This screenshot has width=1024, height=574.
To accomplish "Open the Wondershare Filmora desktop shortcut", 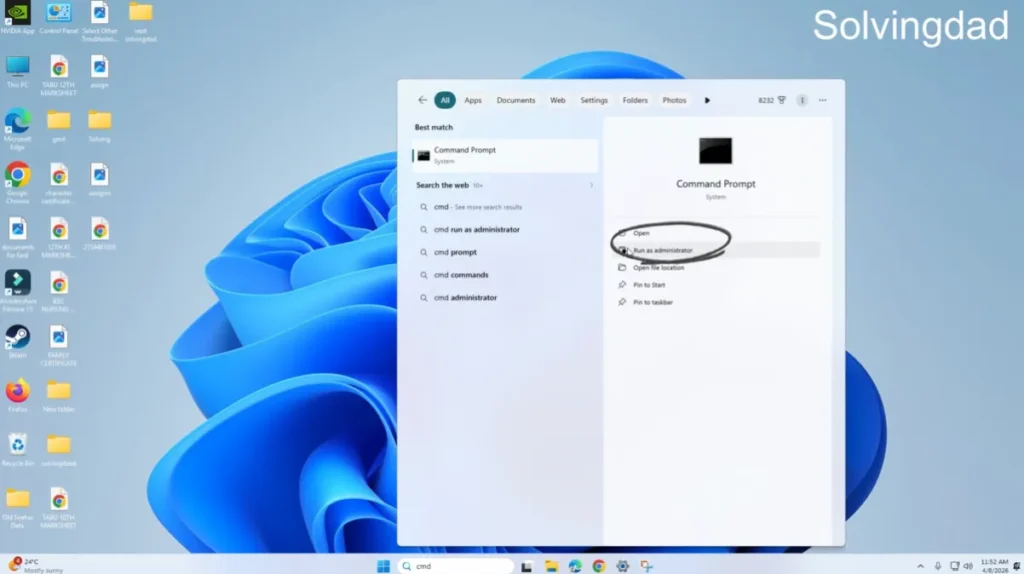I will (17, 283).
